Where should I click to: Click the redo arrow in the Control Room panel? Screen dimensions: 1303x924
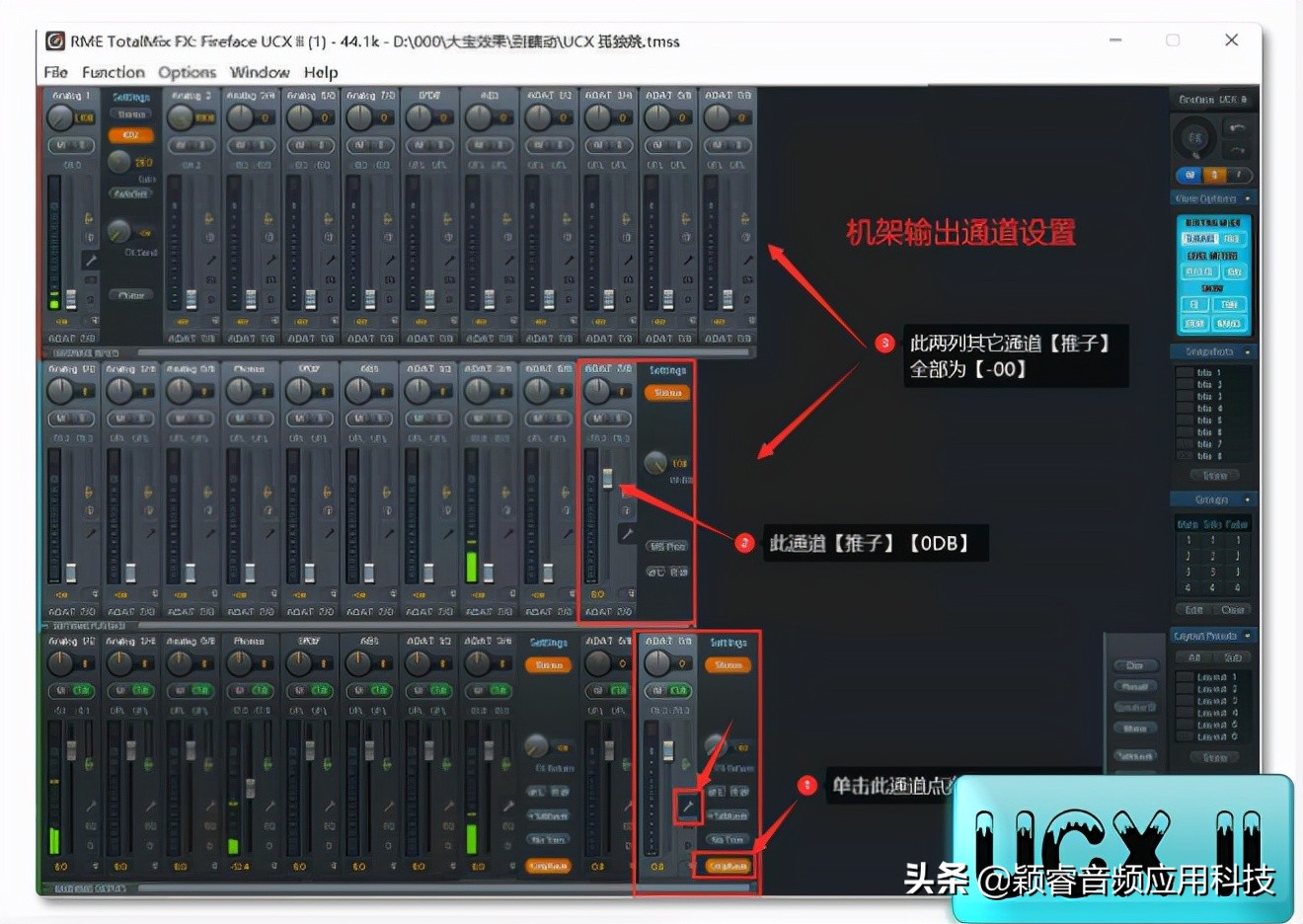tap(1237, 149)
